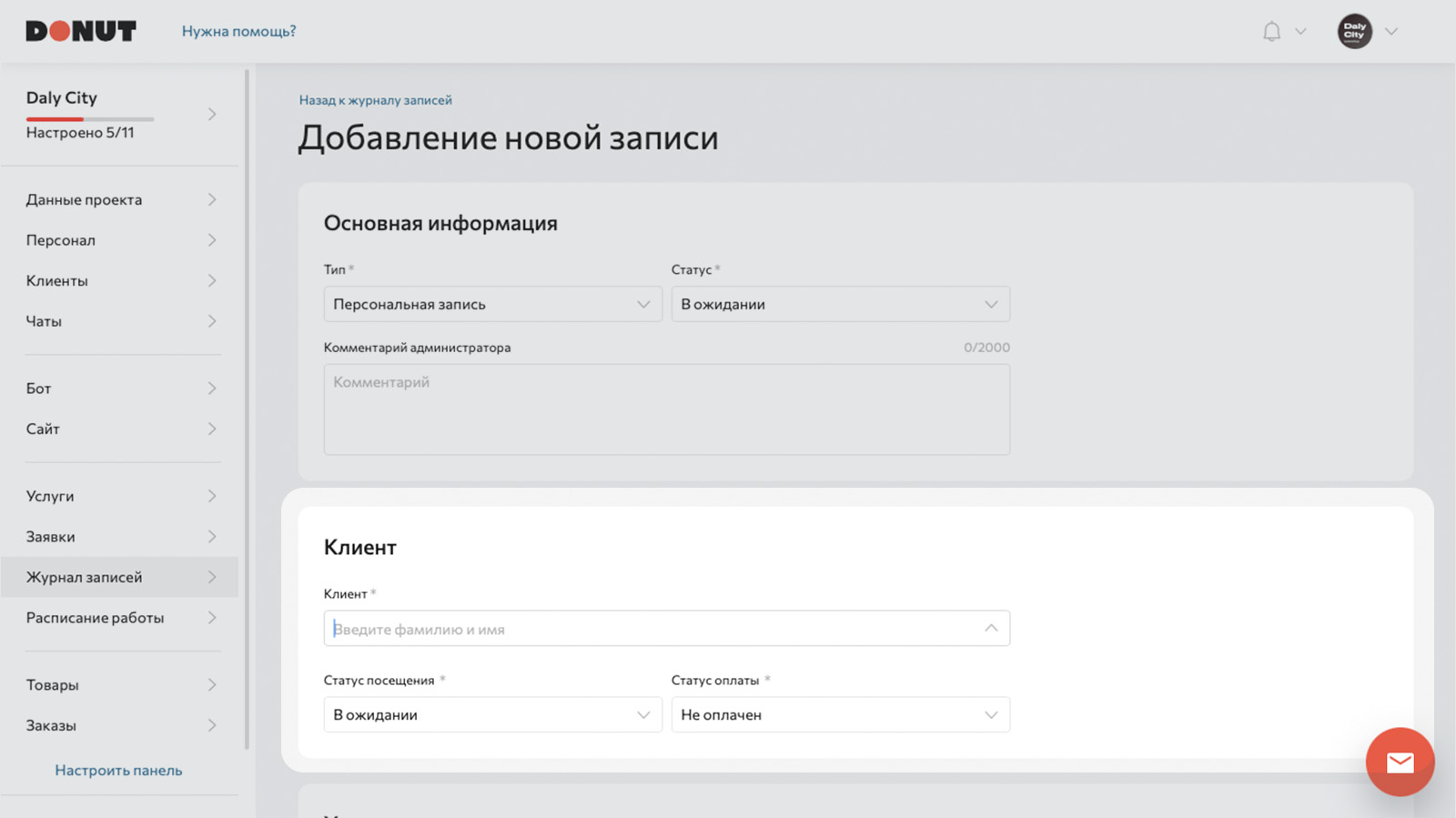Screen dimensions: 1456x818
Task: Collapse the Клиент field caret
Action: [x=991, y=628]
